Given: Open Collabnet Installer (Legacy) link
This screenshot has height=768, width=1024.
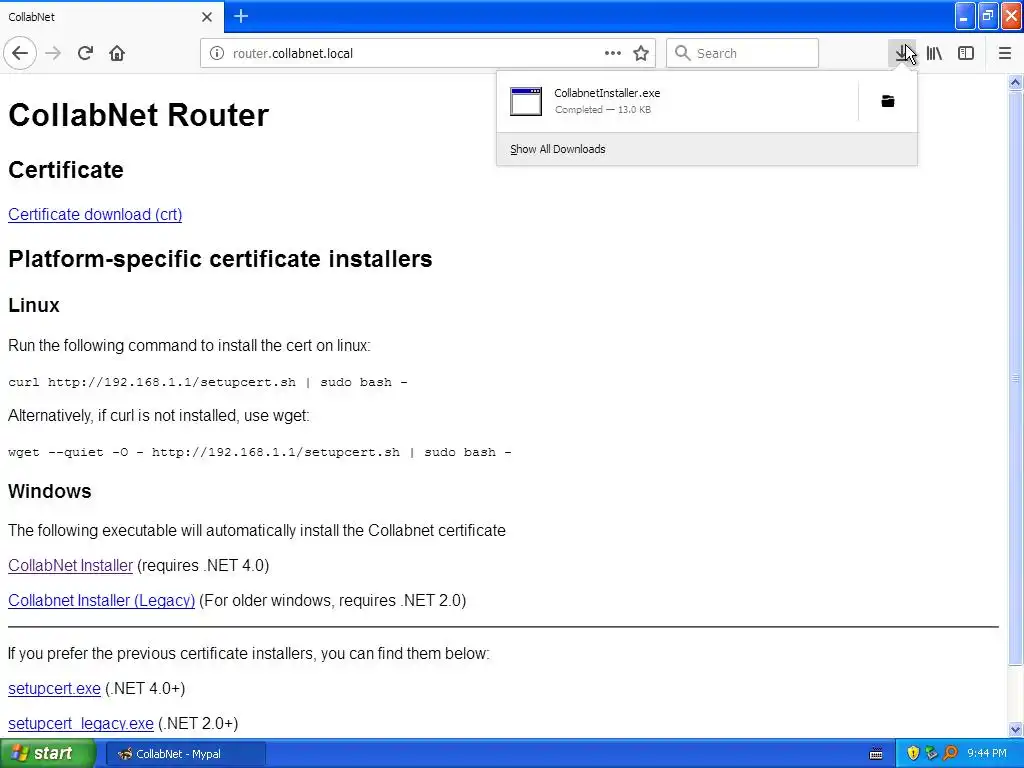Looking at the screenshot, I should 101,600.
